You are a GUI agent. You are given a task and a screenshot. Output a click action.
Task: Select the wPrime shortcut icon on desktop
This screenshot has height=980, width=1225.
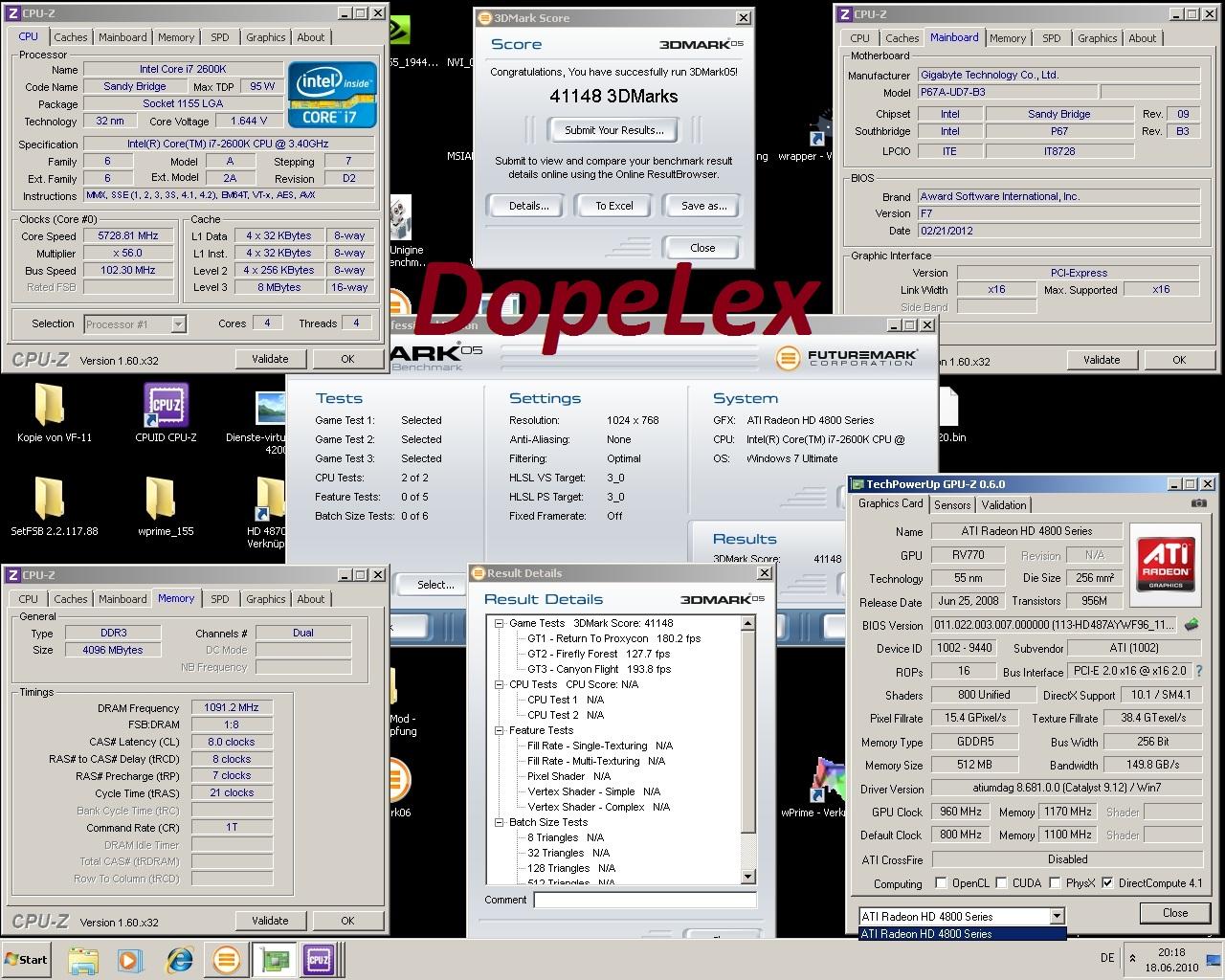[x=829, y=782]
